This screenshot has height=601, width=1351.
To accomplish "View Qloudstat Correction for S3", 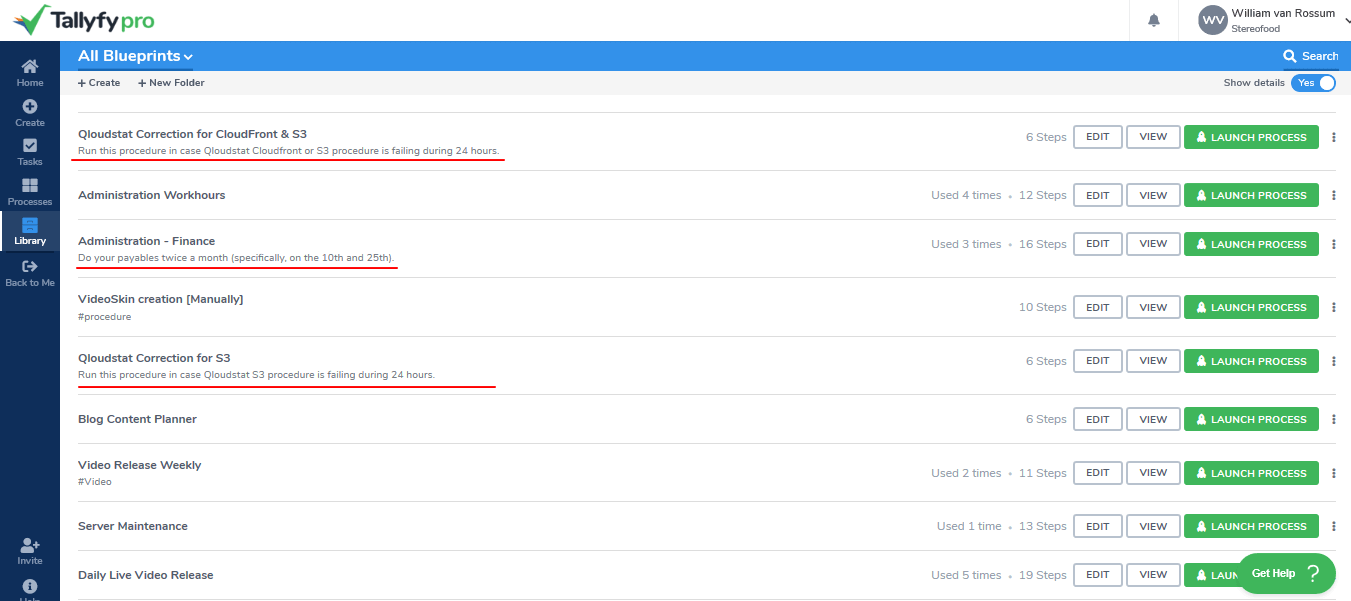I will point(1153,361).
